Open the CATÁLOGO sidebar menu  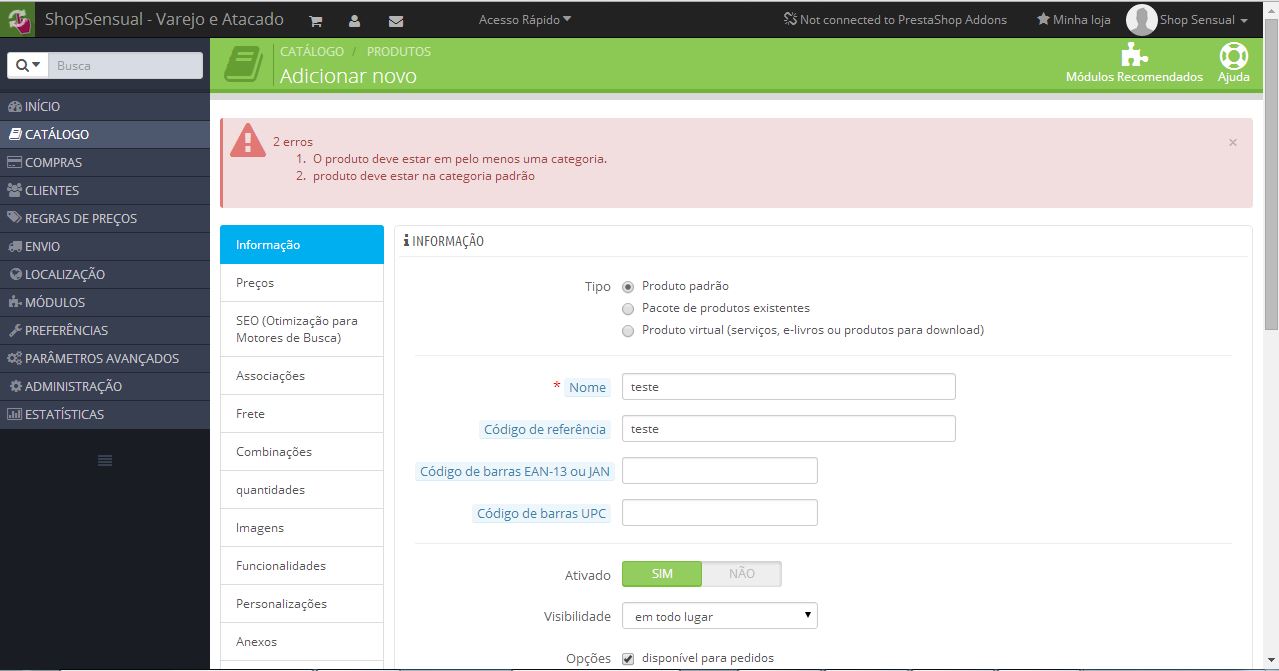point(105,134)
